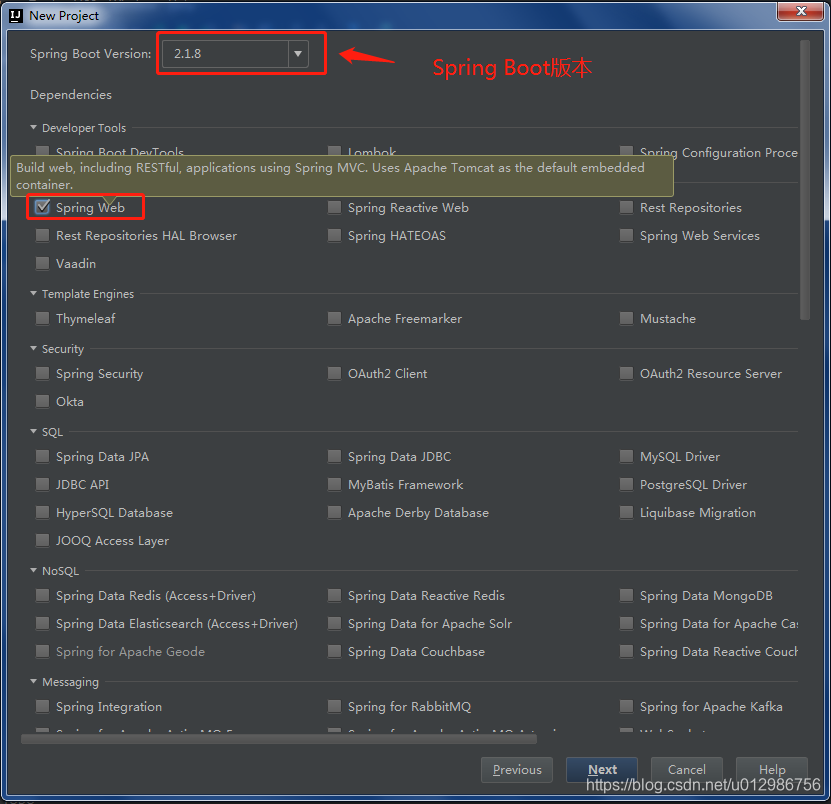Collapse the Template Engines section
This screenshot has height=804, width=831.
click(33, 294)
